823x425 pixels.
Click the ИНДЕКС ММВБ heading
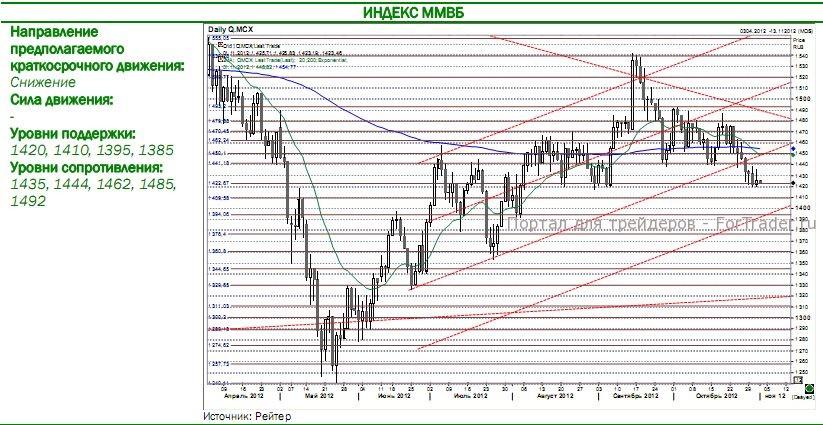tap(413, 13)
